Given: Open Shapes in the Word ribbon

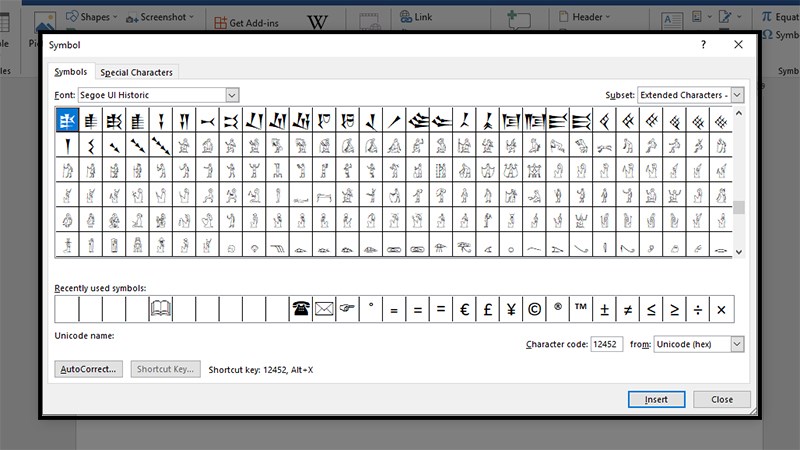Looking at the screenshot, I should 92,17.
